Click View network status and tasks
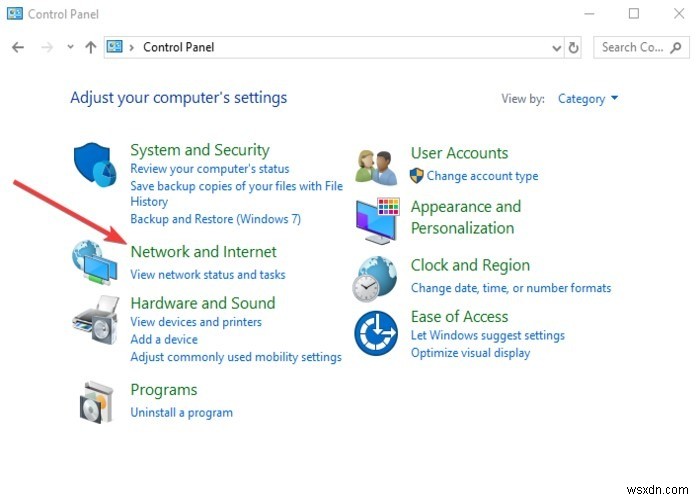The height and width of the screenshot is (500, 700). 208,275
